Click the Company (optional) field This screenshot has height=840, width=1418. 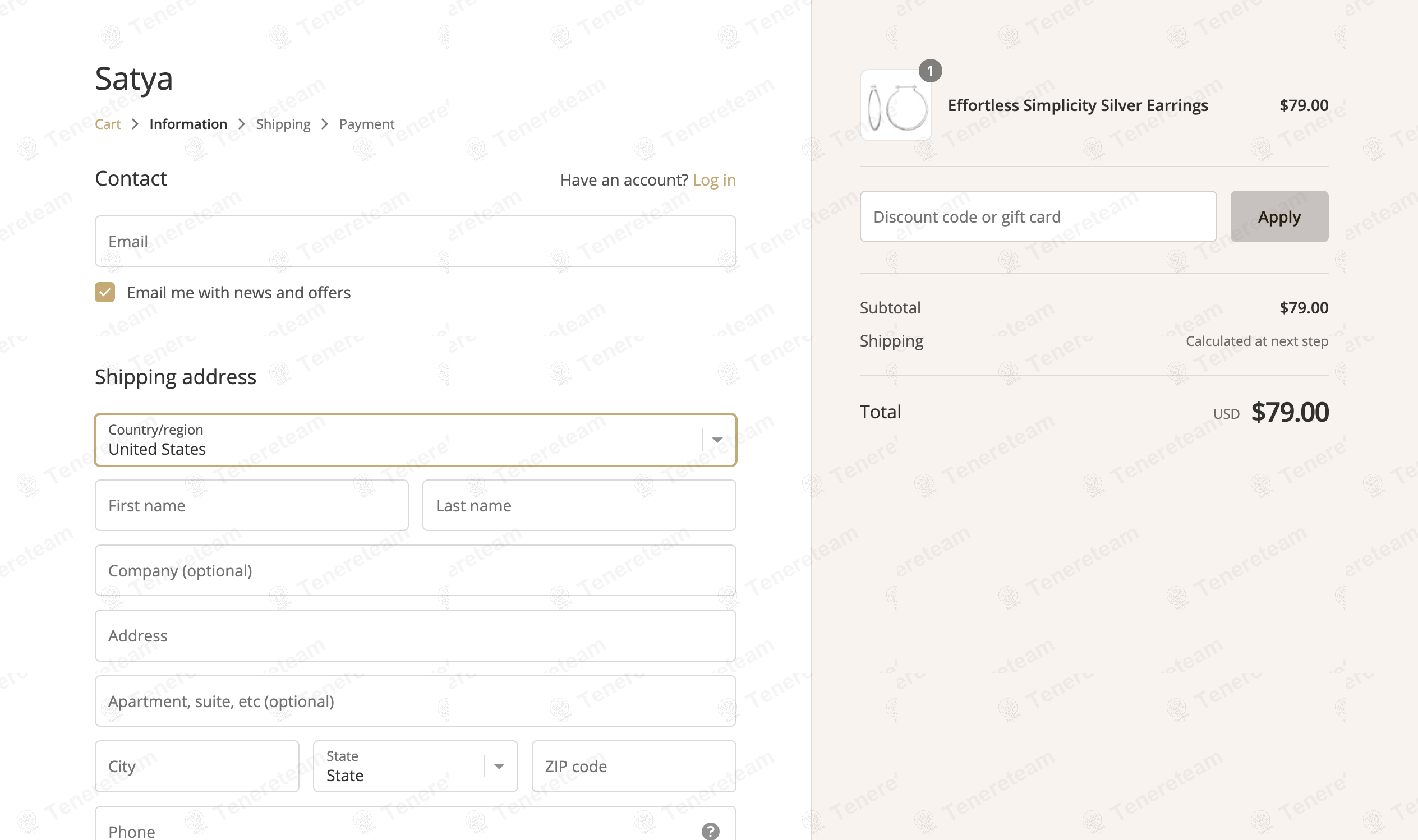(x=416, y=571)
